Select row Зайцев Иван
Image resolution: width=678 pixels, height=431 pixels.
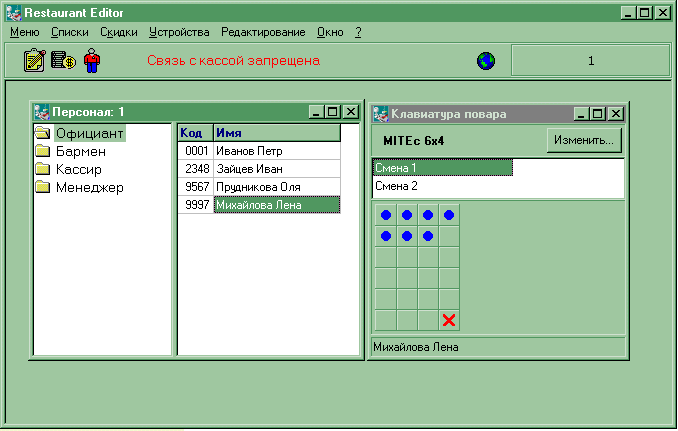tap(277, 169)
